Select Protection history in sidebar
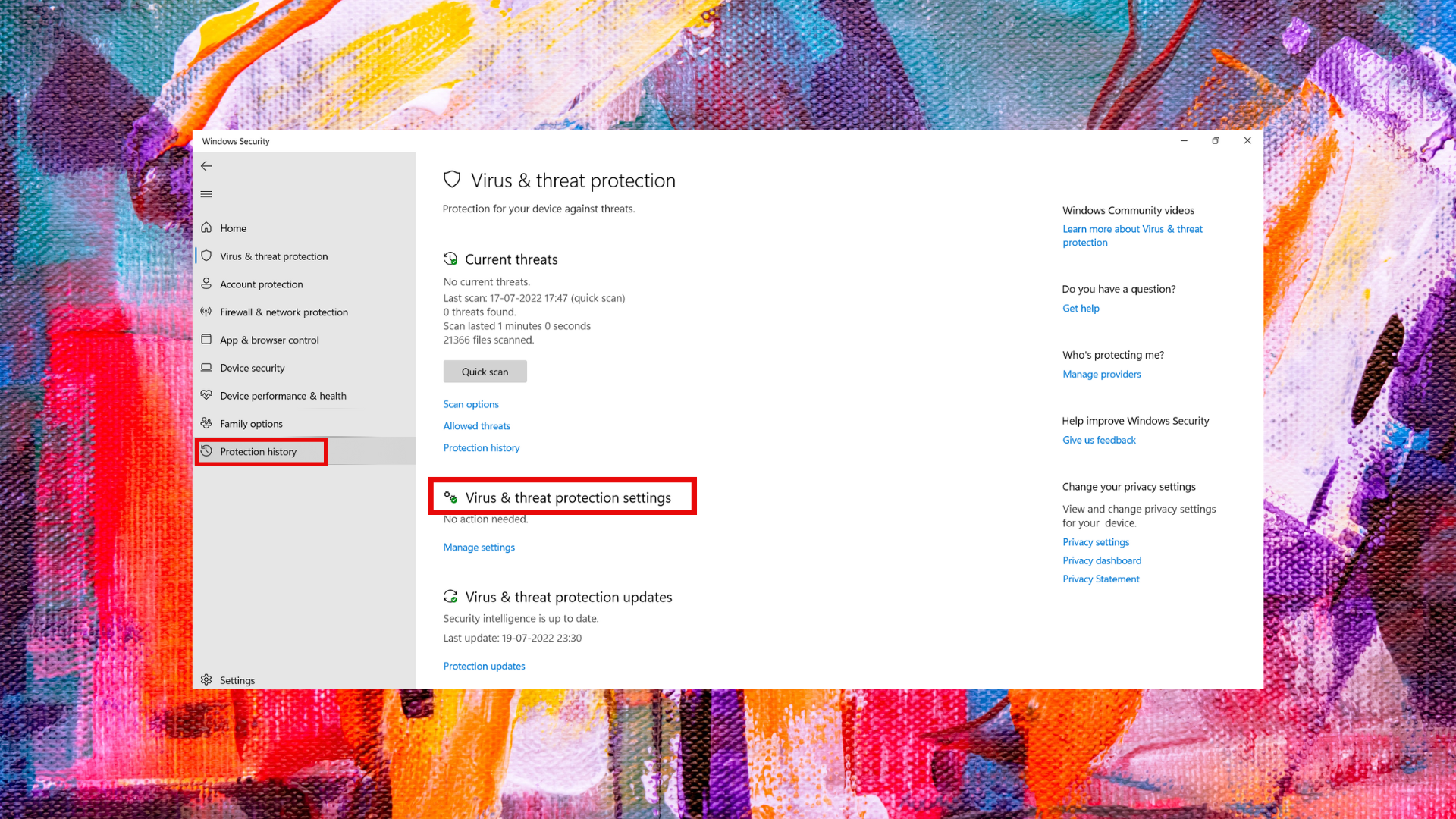1456x819 pixels. 258,451
